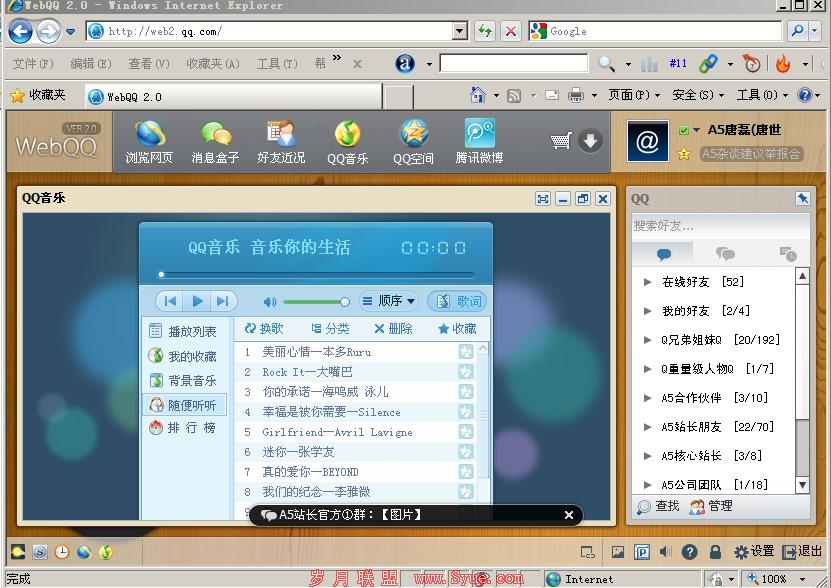
Task: Switch to the recent chats clock tab
Action: pyautogui.click(x=788, y=254)
